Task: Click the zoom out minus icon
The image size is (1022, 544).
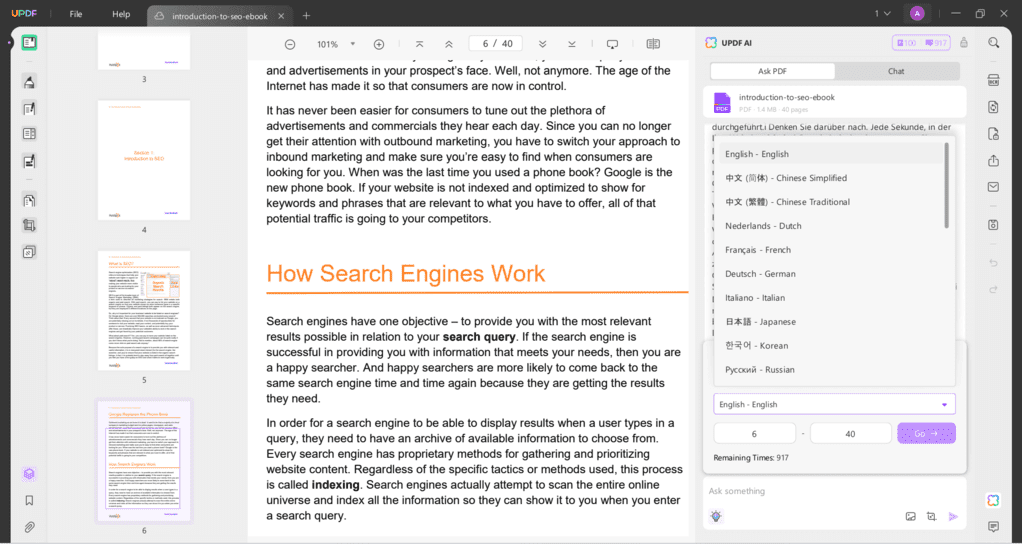Action: (x=290, y=44)
